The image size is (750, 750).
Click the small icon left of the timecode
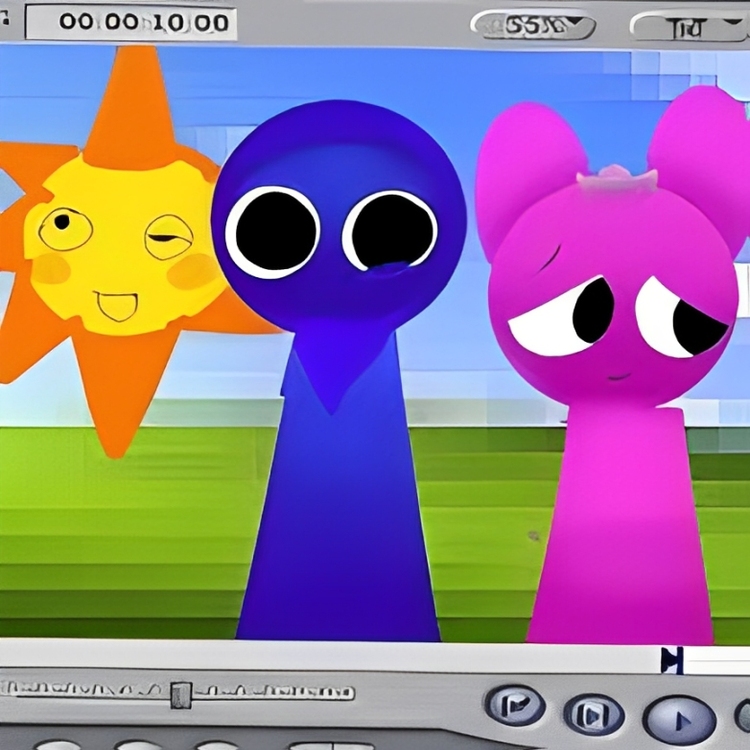pyautogui.click(x=8, y=22)
